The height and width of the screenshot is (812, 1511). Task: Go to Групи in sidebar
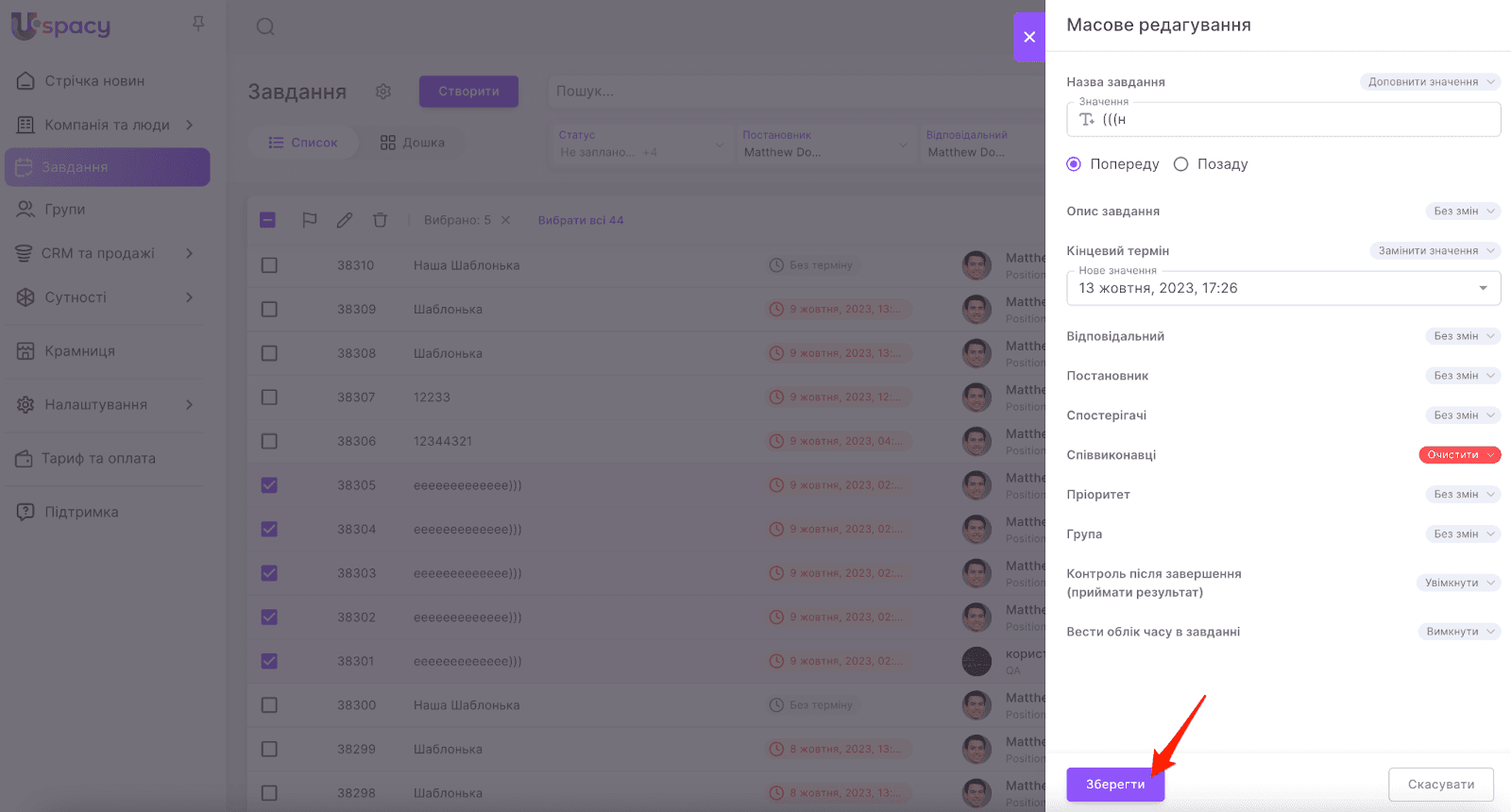coord(64,210)
